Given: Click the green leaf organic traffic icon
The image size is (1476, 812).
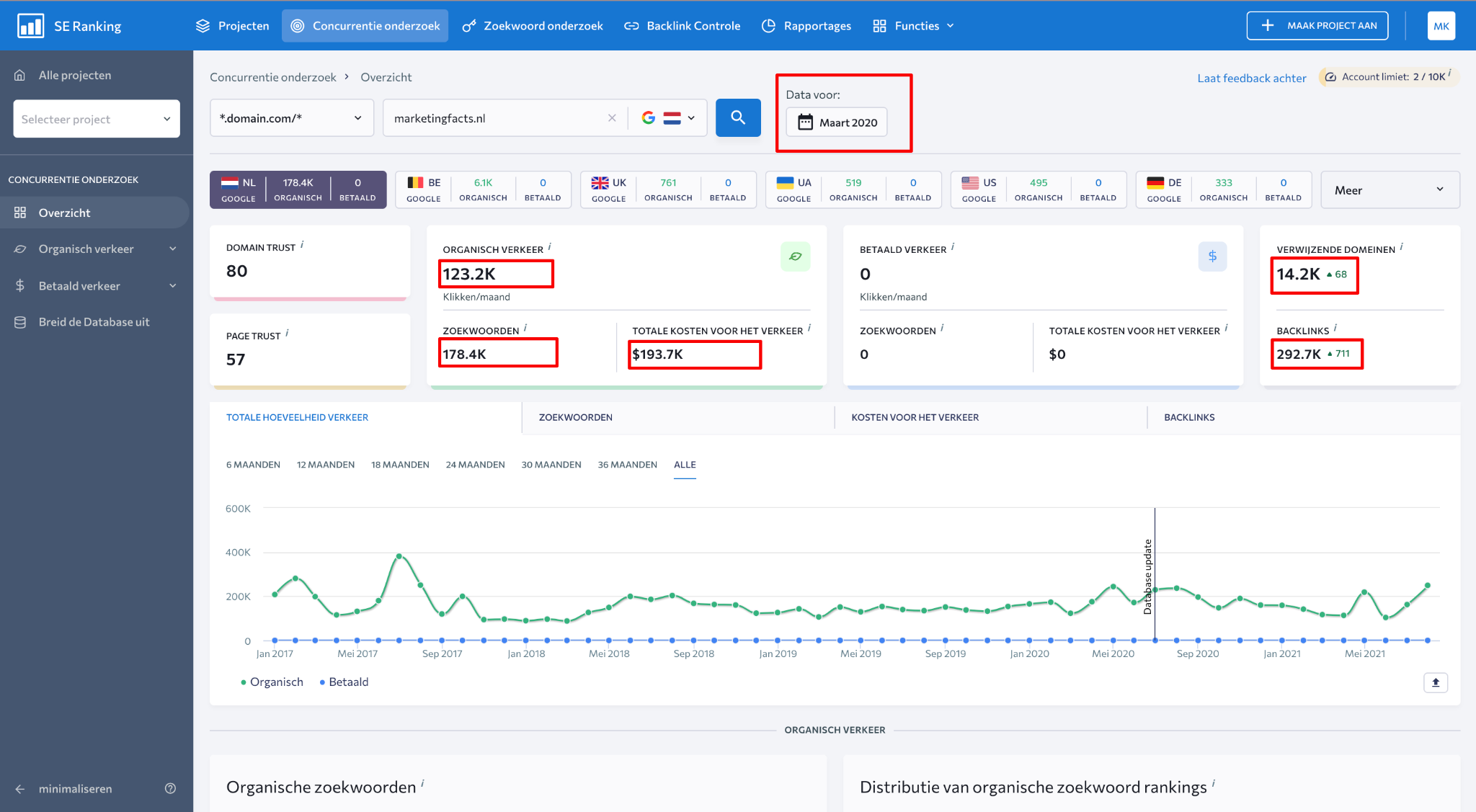Looking at the screenshot, I should (795, 256).
